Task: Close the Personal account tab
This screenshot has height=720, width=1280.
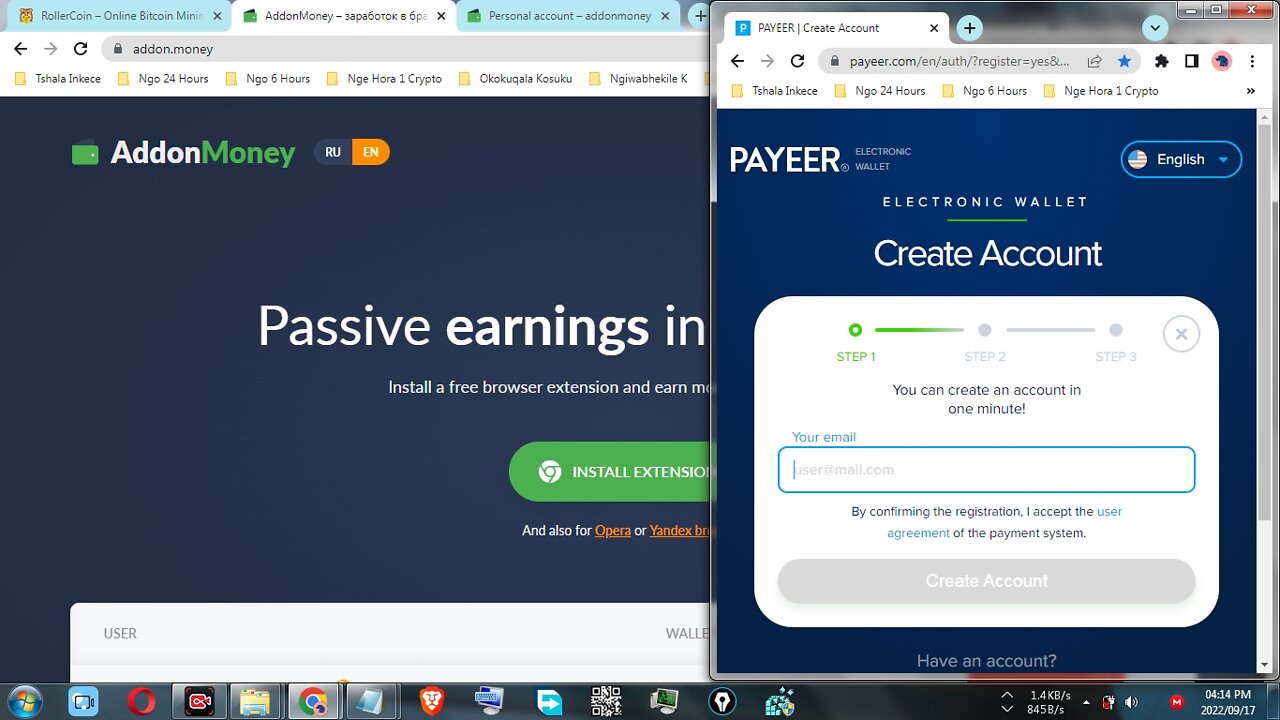Action: [x=665, y=16]
